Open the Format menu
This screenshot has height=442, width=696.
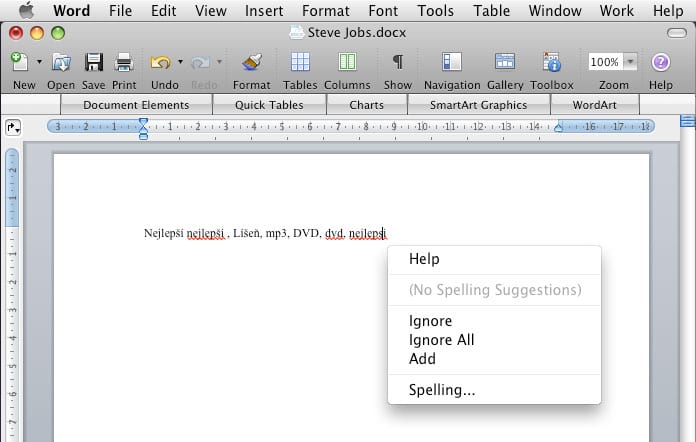(326, 10)
